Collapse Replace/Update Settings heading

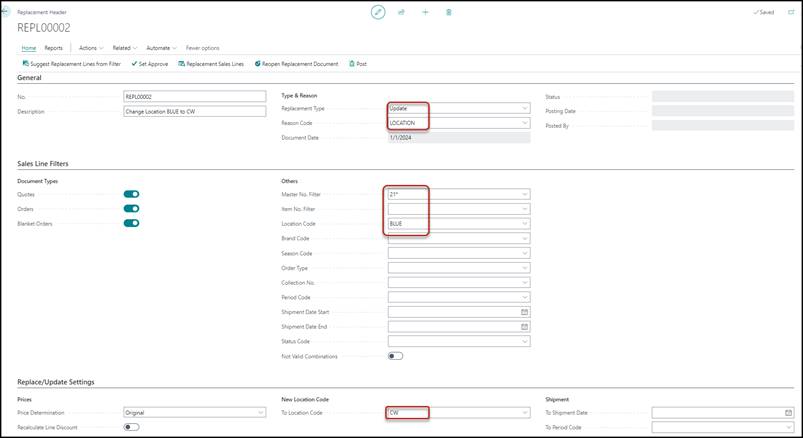[x=56, y=382]
